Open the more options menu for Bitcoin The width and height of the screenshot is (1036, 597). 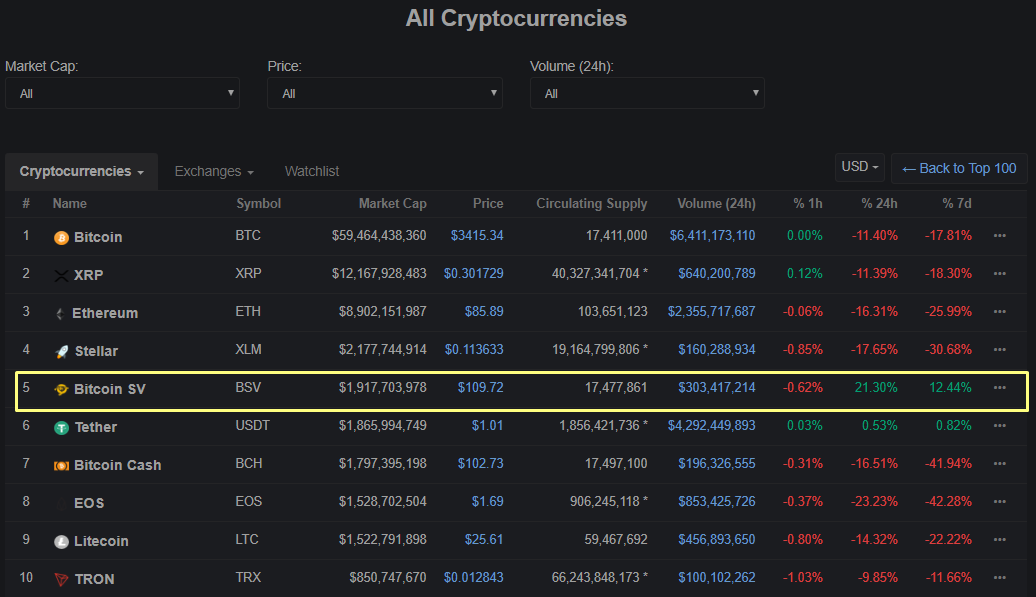tap(1000, 236)
